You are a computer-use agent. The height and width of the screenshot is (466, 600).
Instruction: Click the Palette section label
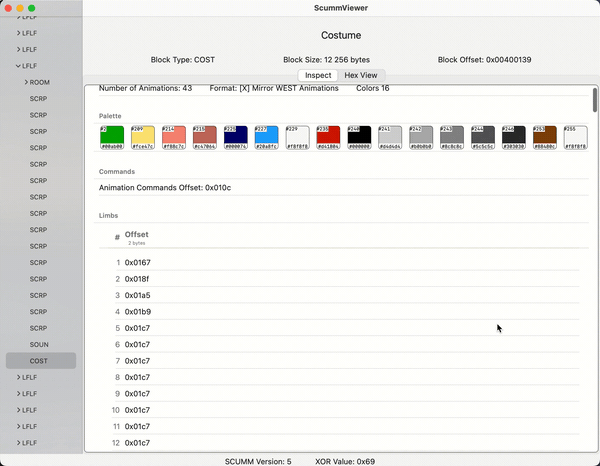[110, 116]
